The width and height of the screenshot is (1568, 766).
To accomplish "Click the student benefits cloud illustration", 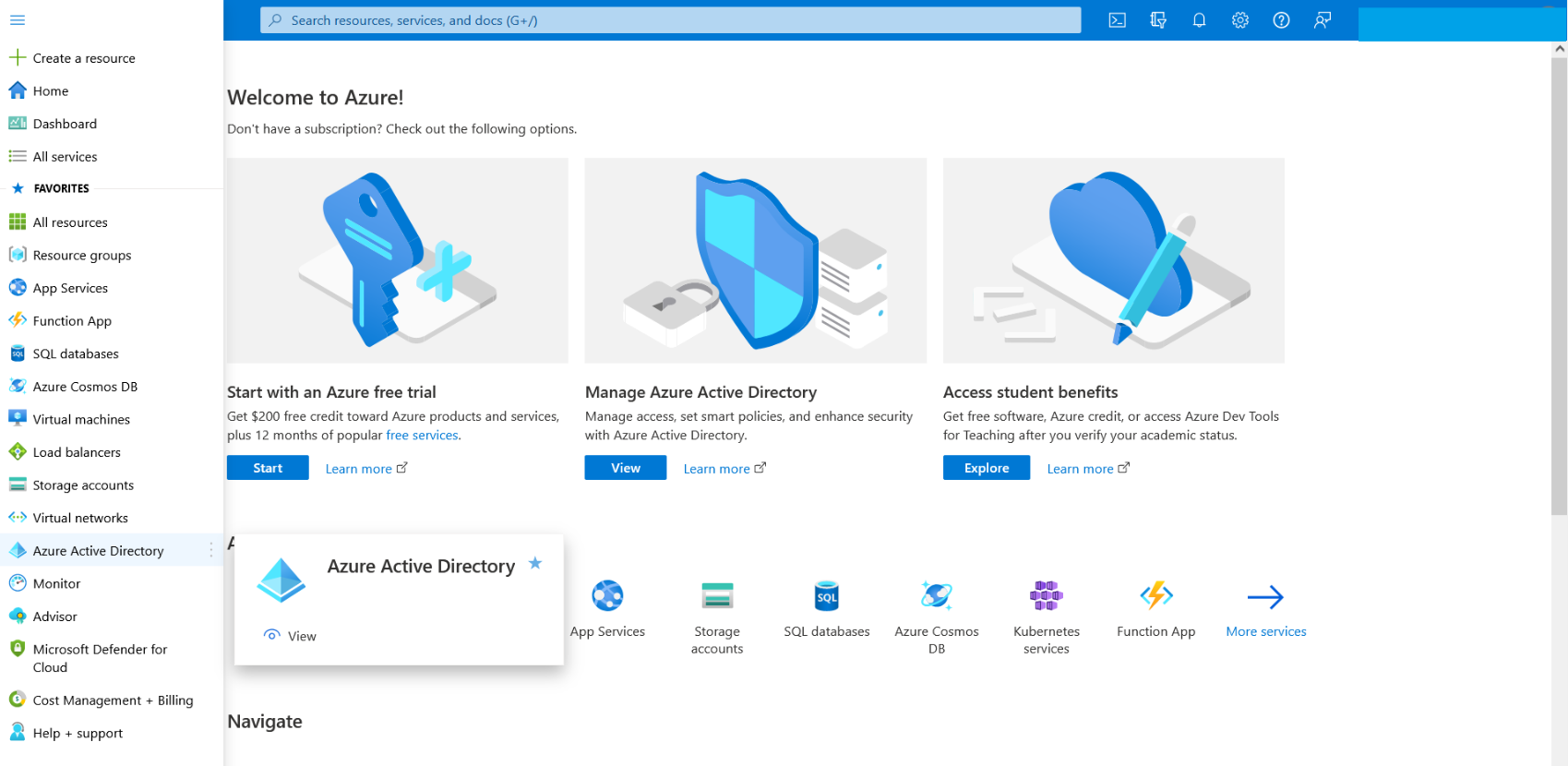I will pyautogui.click(x=1114, y=260).
